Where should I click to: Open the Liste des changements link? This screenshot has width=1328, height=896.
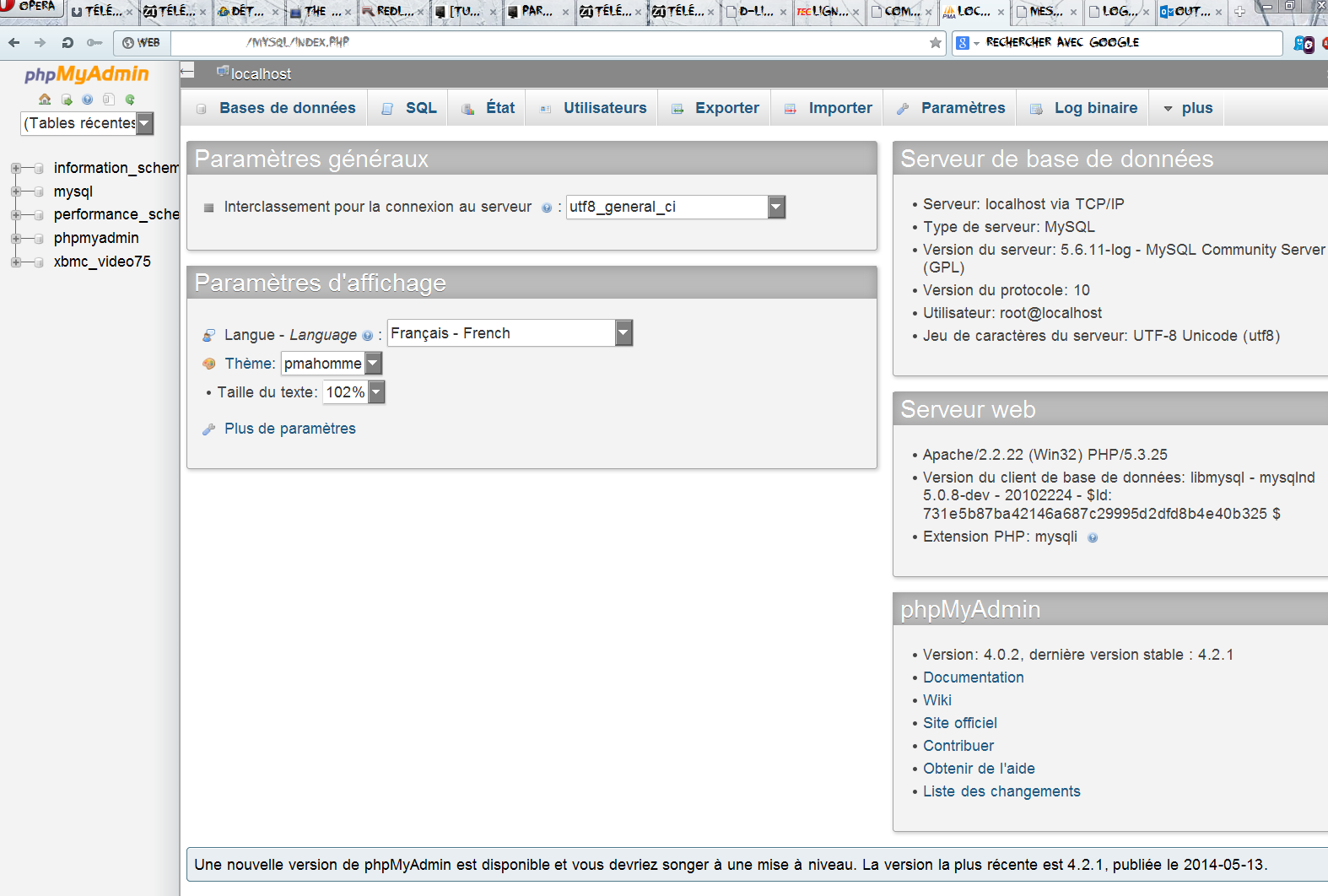click(1001, 791)
